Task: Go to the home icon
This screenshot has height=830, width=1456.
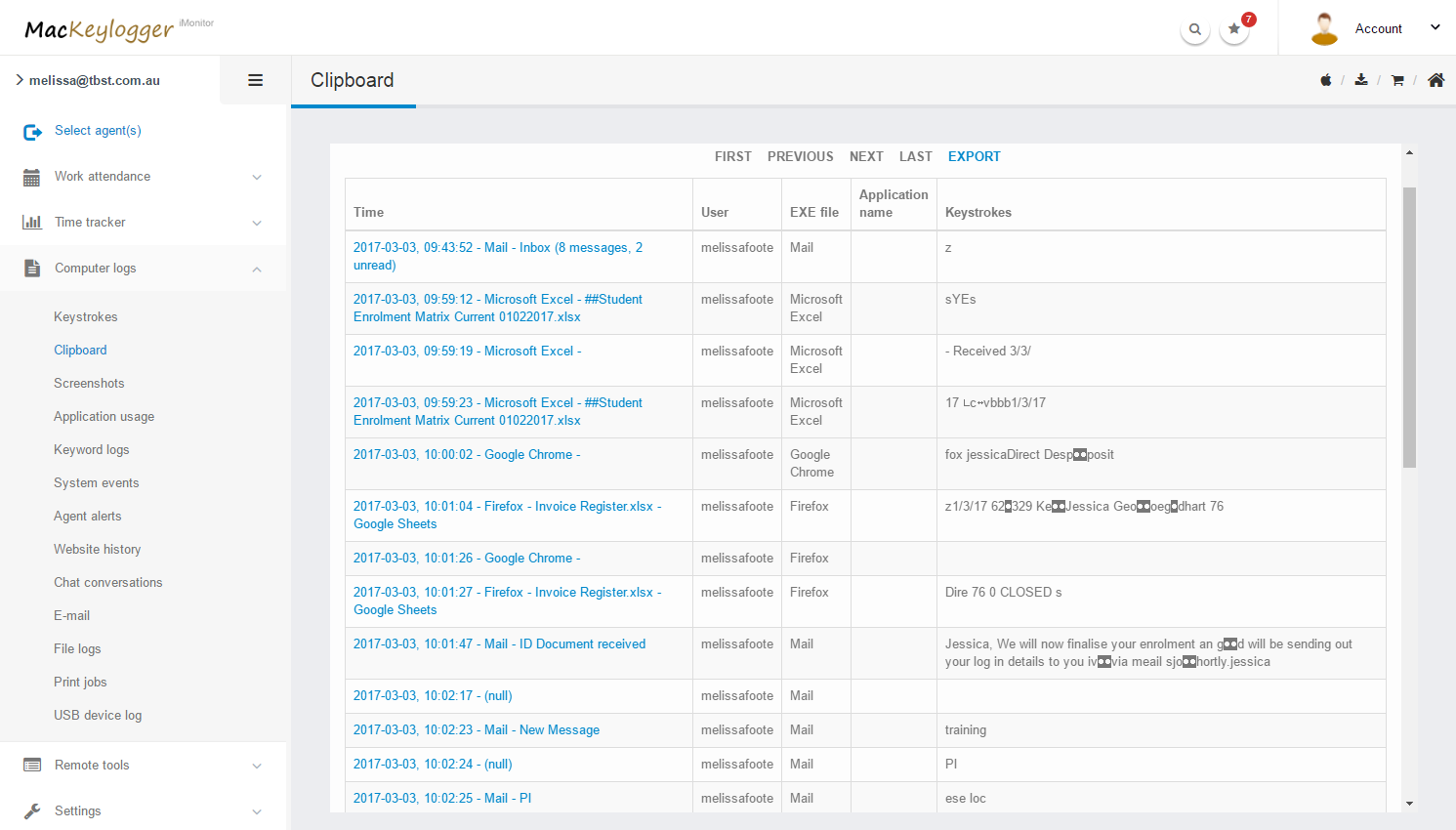Action: 1435,80
